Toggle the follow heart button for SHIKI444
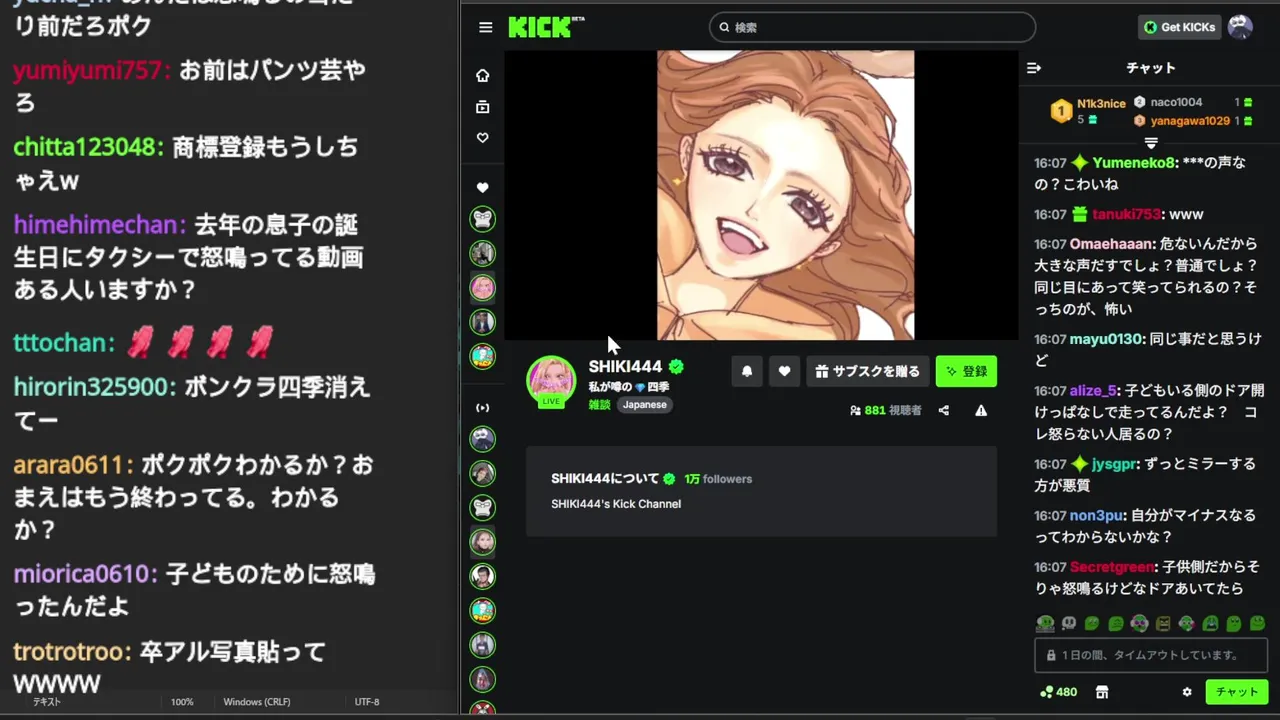 [784, 371]
